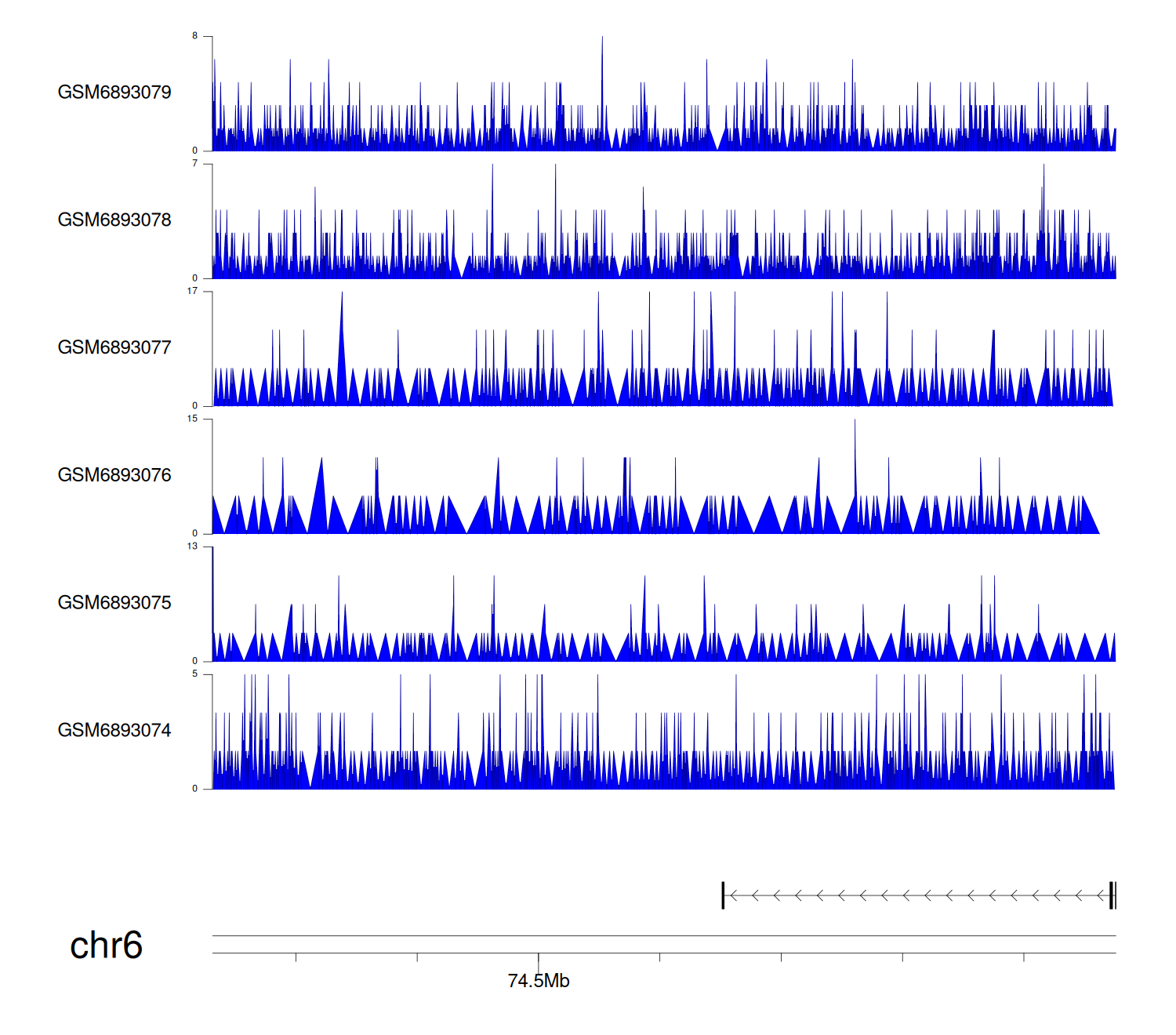Click the gene annotation's left end bar
The image size is (1176, 1035).
723,895
